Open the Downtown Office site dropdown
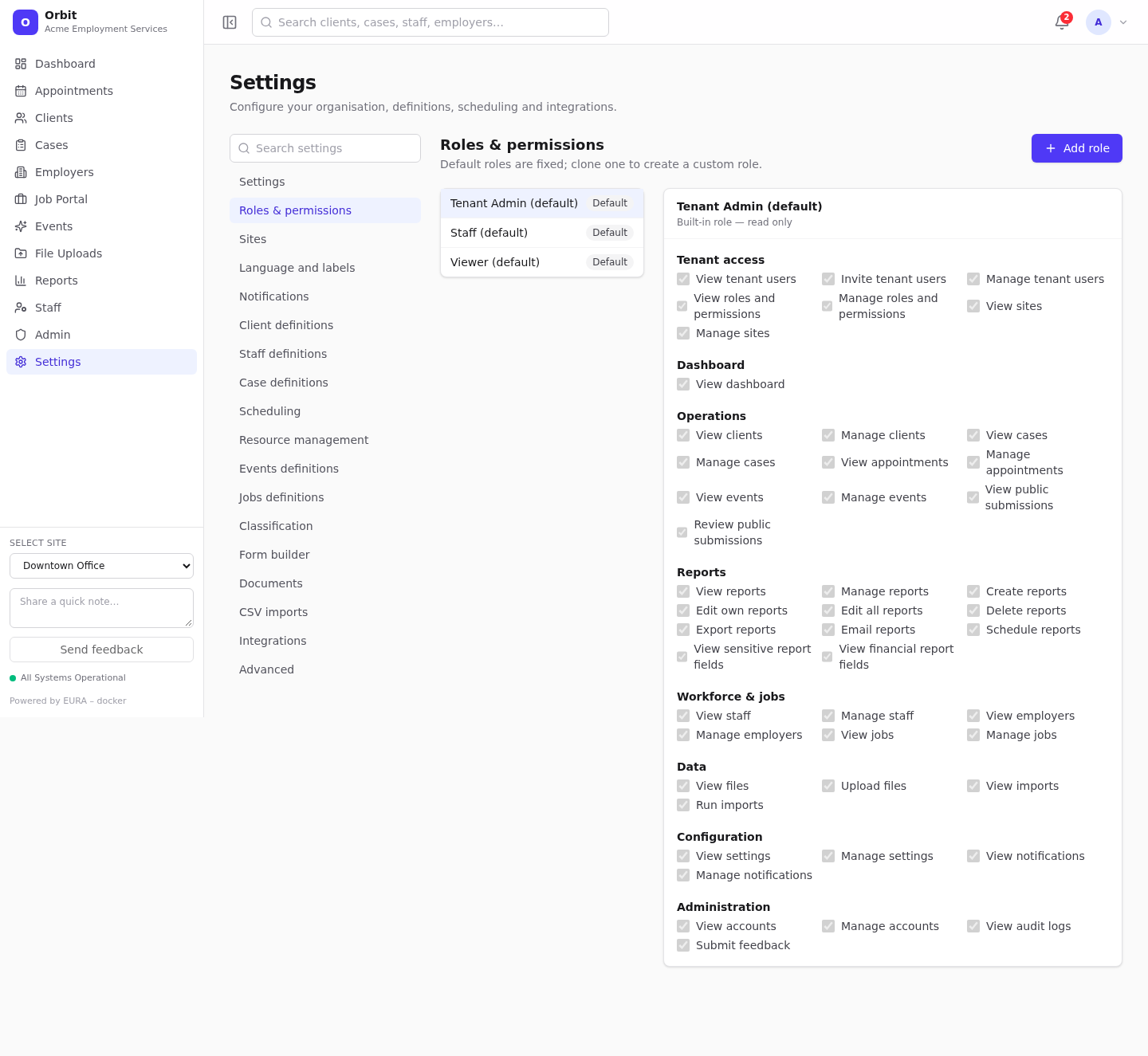1148x1056 pixels. 101,566
